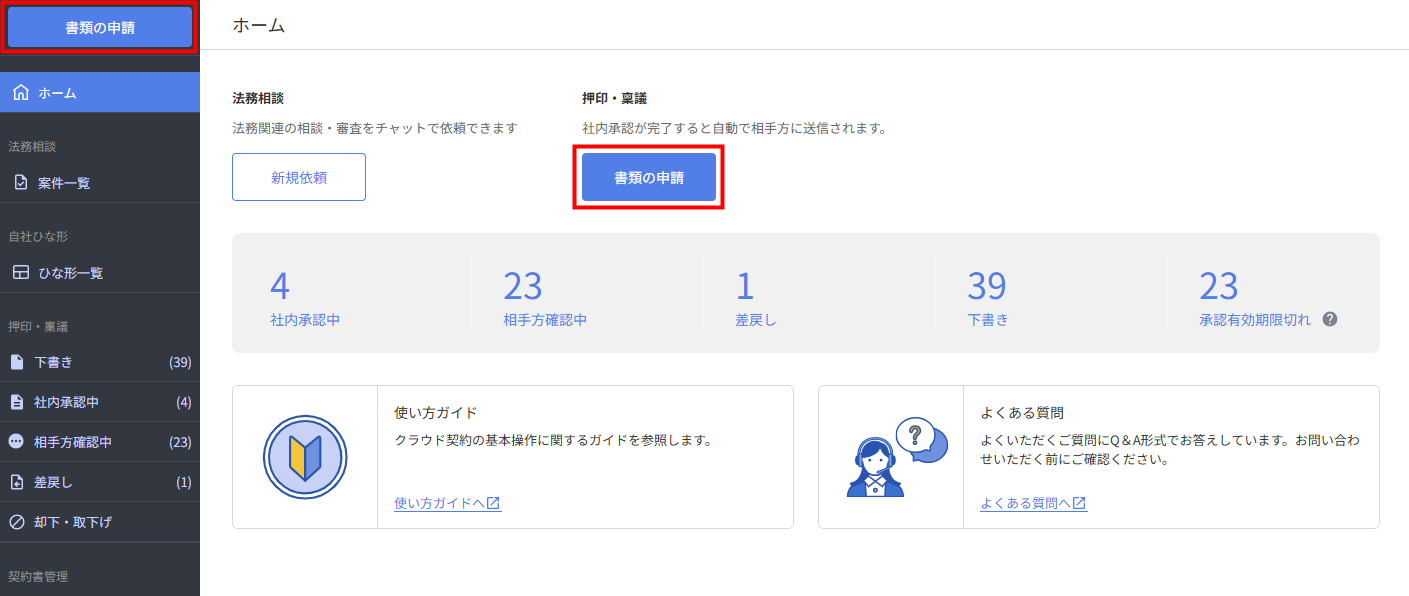The width and height of the screenshot is (1409, 596).
Task: Click the 差戻し returned document icon
Action: point(16,482)
